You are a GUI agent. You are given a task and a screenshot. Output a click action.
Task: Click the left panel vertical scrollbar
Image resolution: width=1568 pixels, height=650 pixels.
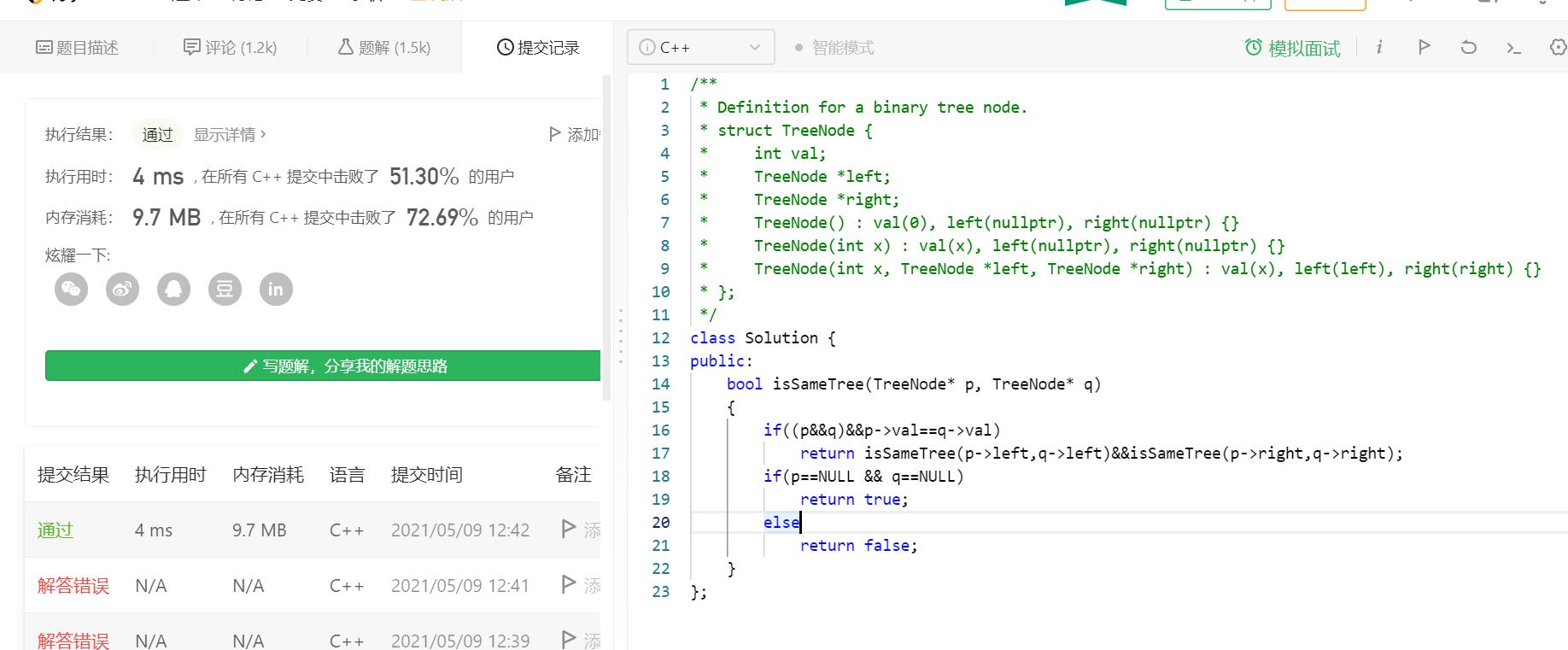click(607, 237)
